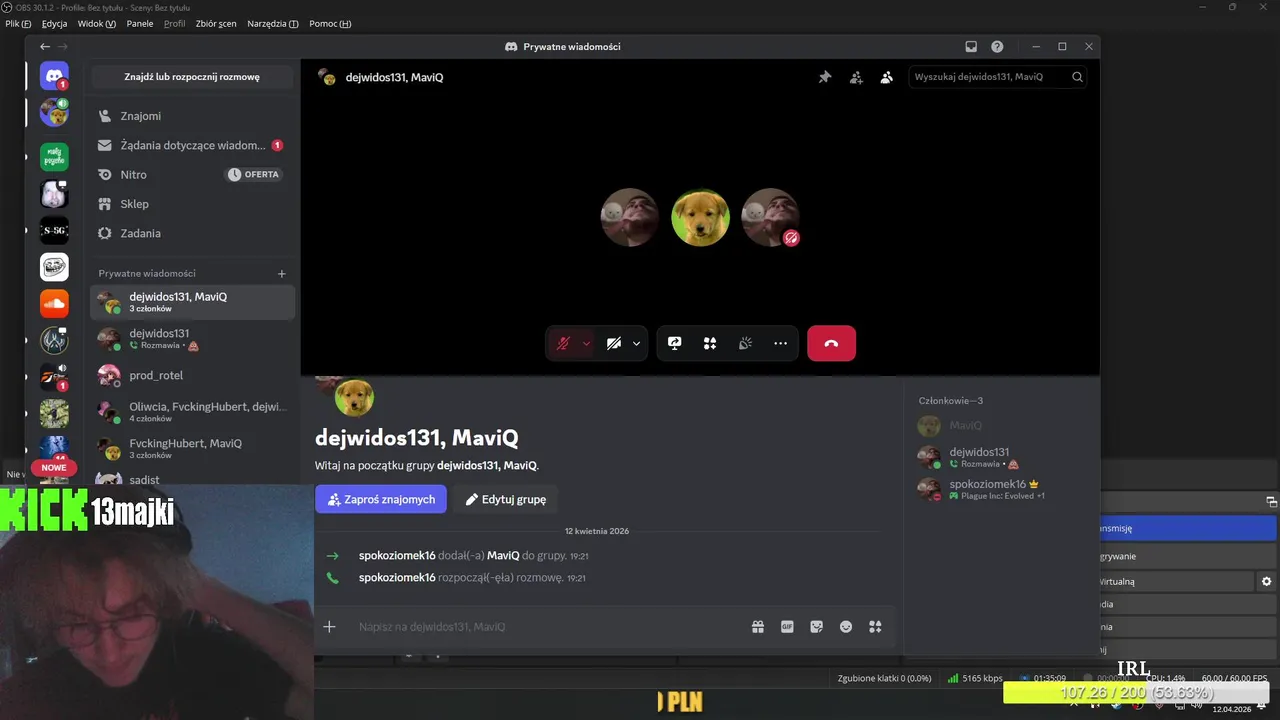
Task: Open the emoji picker
Action: point(846,627)
